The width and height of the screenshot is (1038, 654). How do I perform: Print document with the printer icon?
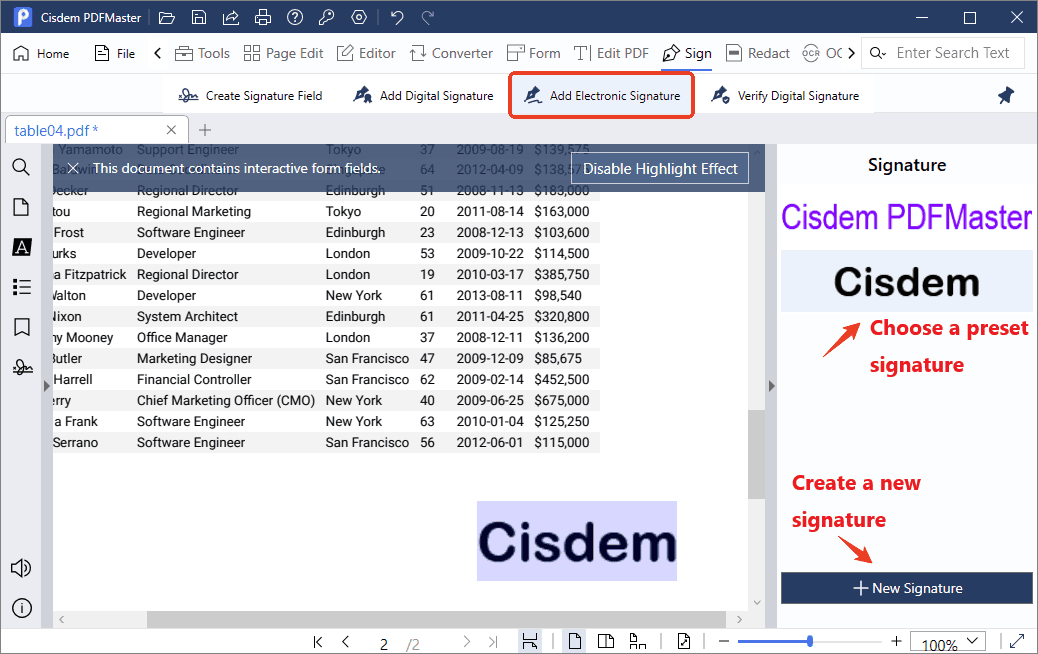coord(263,17)
